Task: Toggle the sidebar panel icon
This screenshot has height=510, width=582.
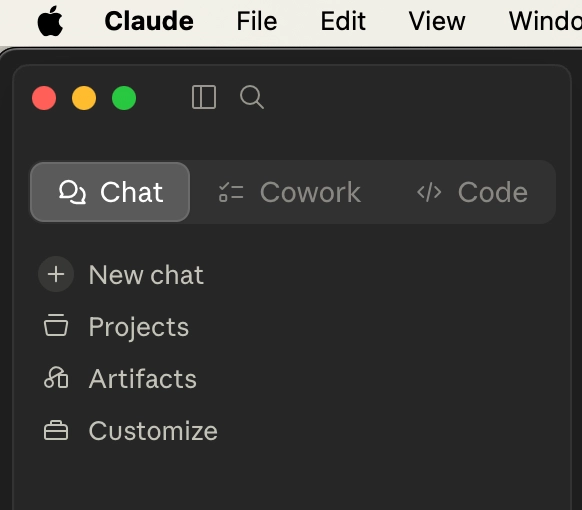Action: 204,97
